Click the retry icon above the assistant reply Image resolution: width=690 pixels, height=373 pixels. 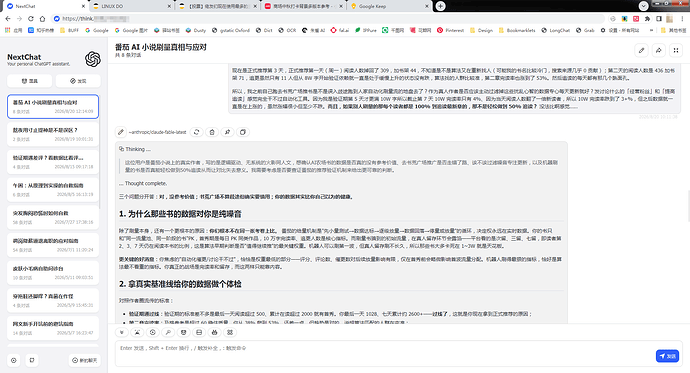click(197, 132)
